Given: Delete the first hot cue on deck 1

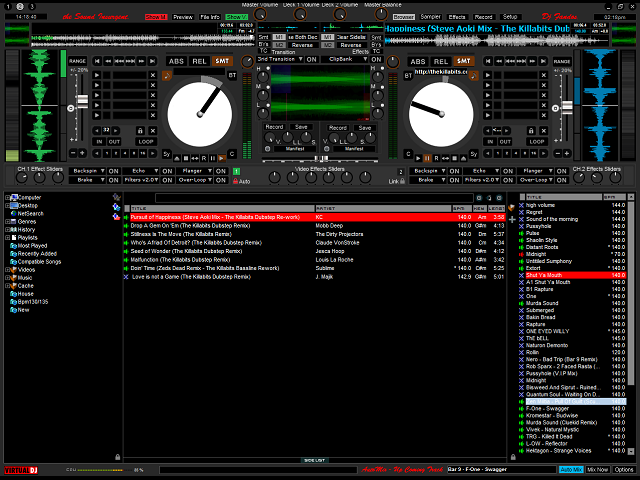Looking at the screenshot, I should (x=153, y=75).
